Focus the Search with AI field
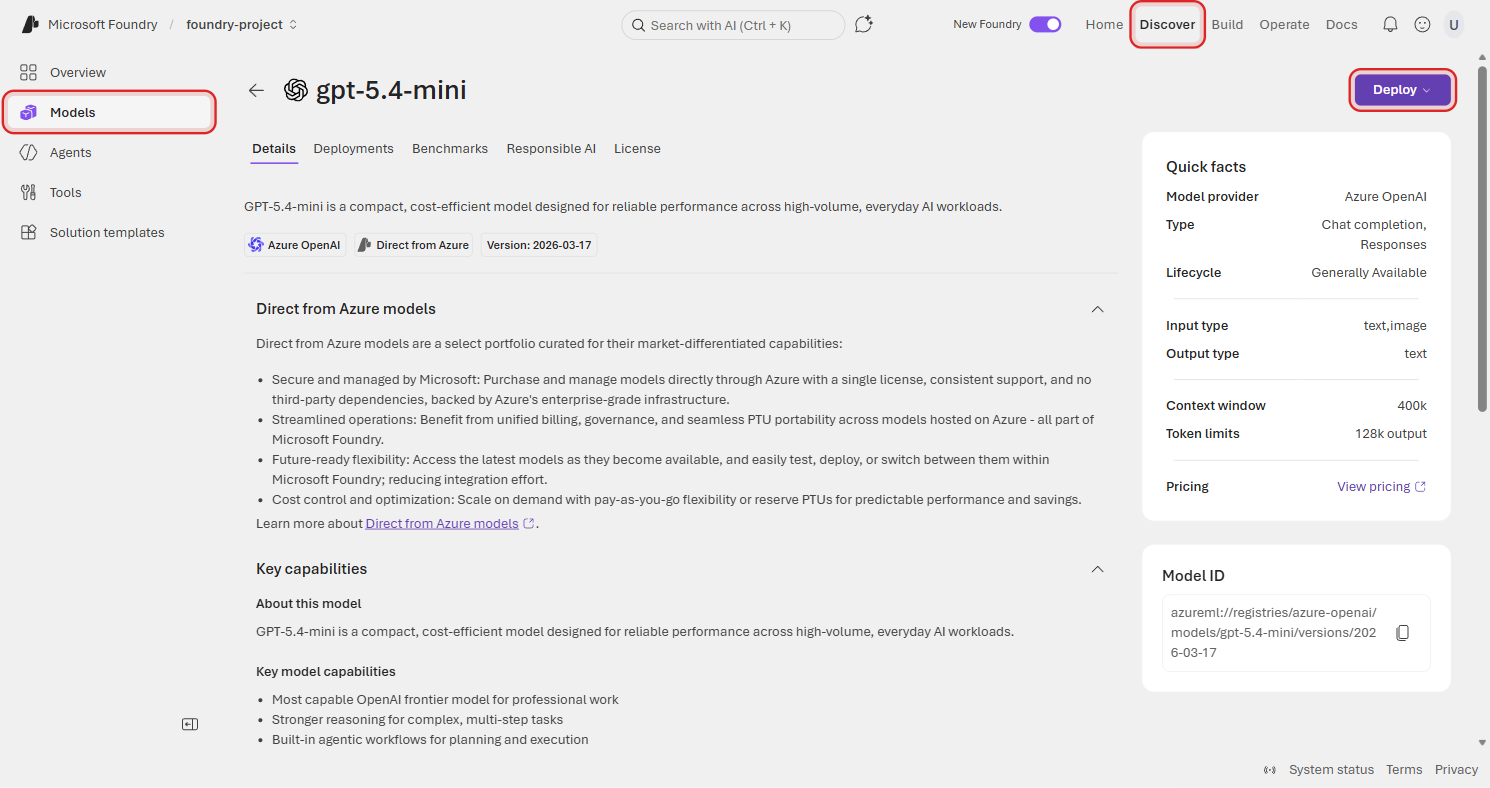1490x788 pixels. click(x=733, y=25)
